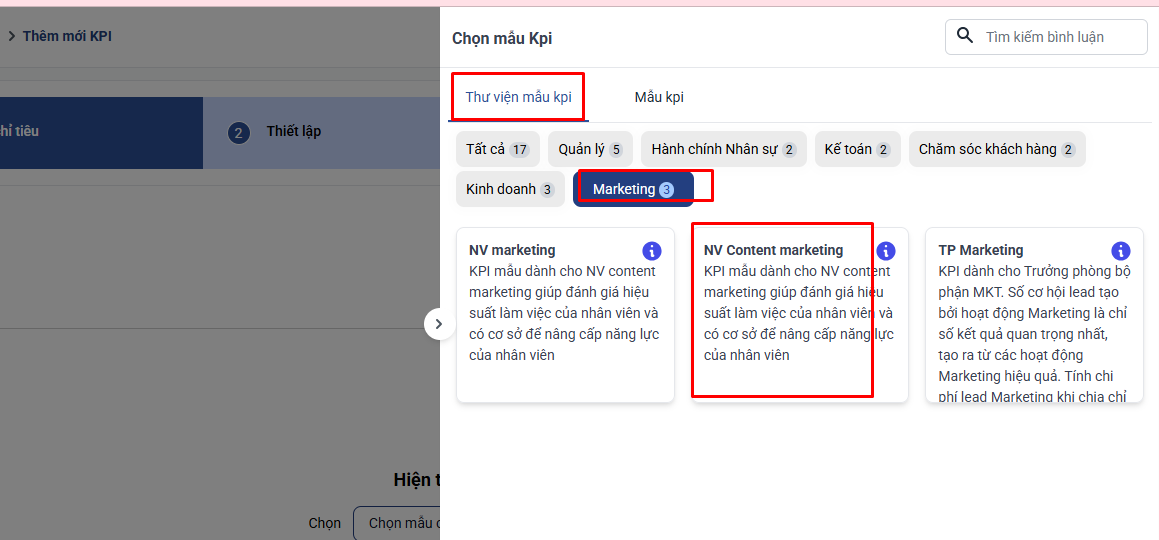Filter by Quản lý category
The image size is (1159, 540).
[590, 149]
